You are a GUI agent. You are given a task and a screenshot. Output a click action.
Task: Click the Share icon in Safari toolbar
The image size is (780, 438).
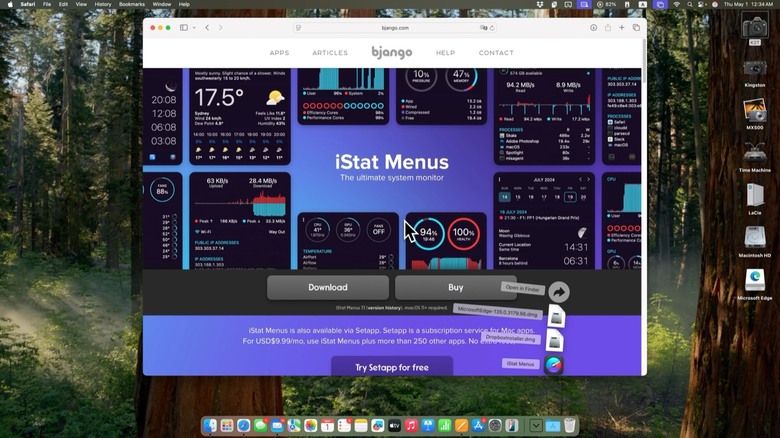point(608,28)
